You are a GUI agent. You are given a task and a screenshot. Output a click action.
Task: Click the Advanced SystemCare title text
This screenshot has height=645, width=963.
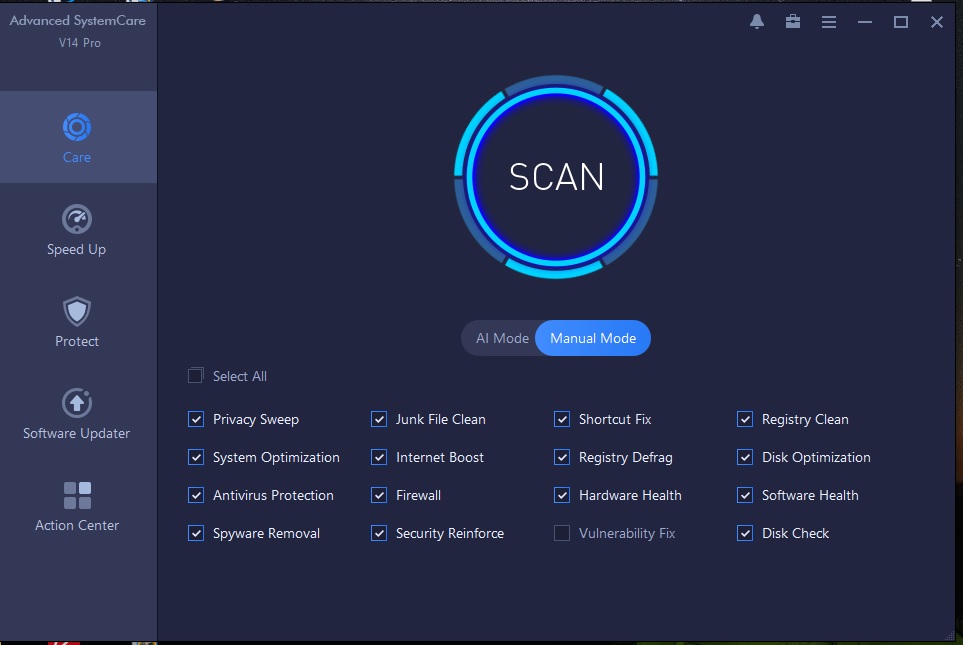(77, 20)
